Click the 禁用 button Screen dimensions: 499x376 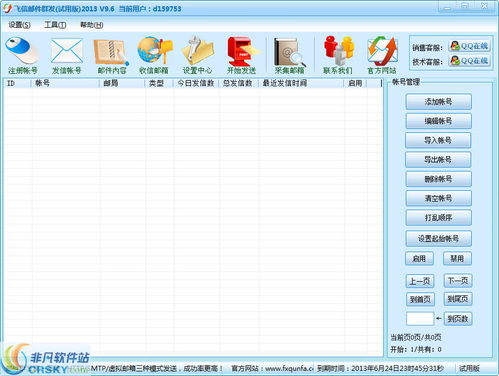[457, 259]
